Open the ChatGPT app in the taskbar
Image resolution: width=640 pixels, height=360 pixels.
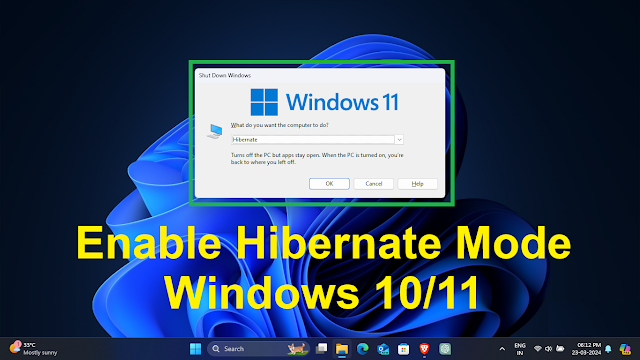coord(445,349)
